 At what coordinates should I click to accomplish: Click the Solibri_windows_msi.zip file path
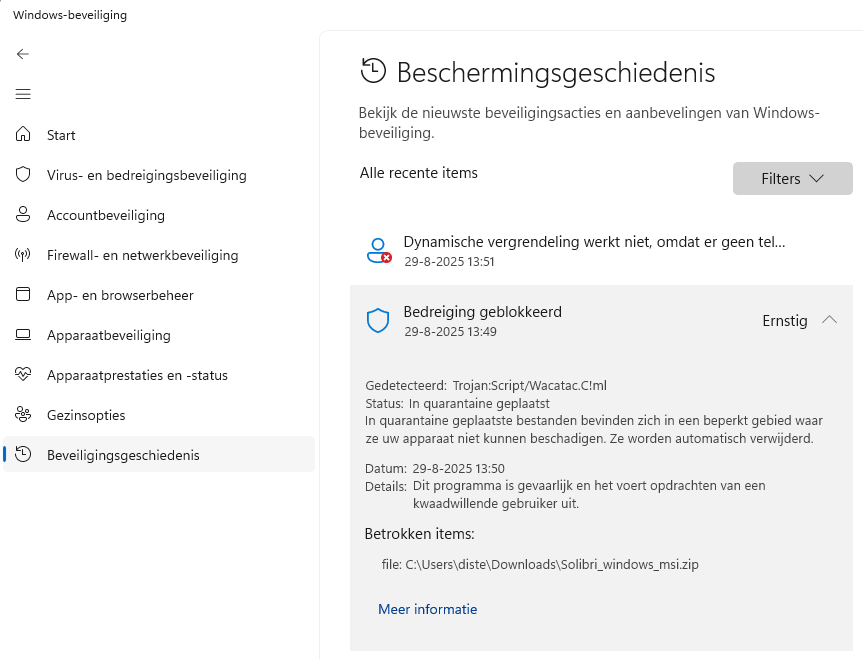[552, 564]
